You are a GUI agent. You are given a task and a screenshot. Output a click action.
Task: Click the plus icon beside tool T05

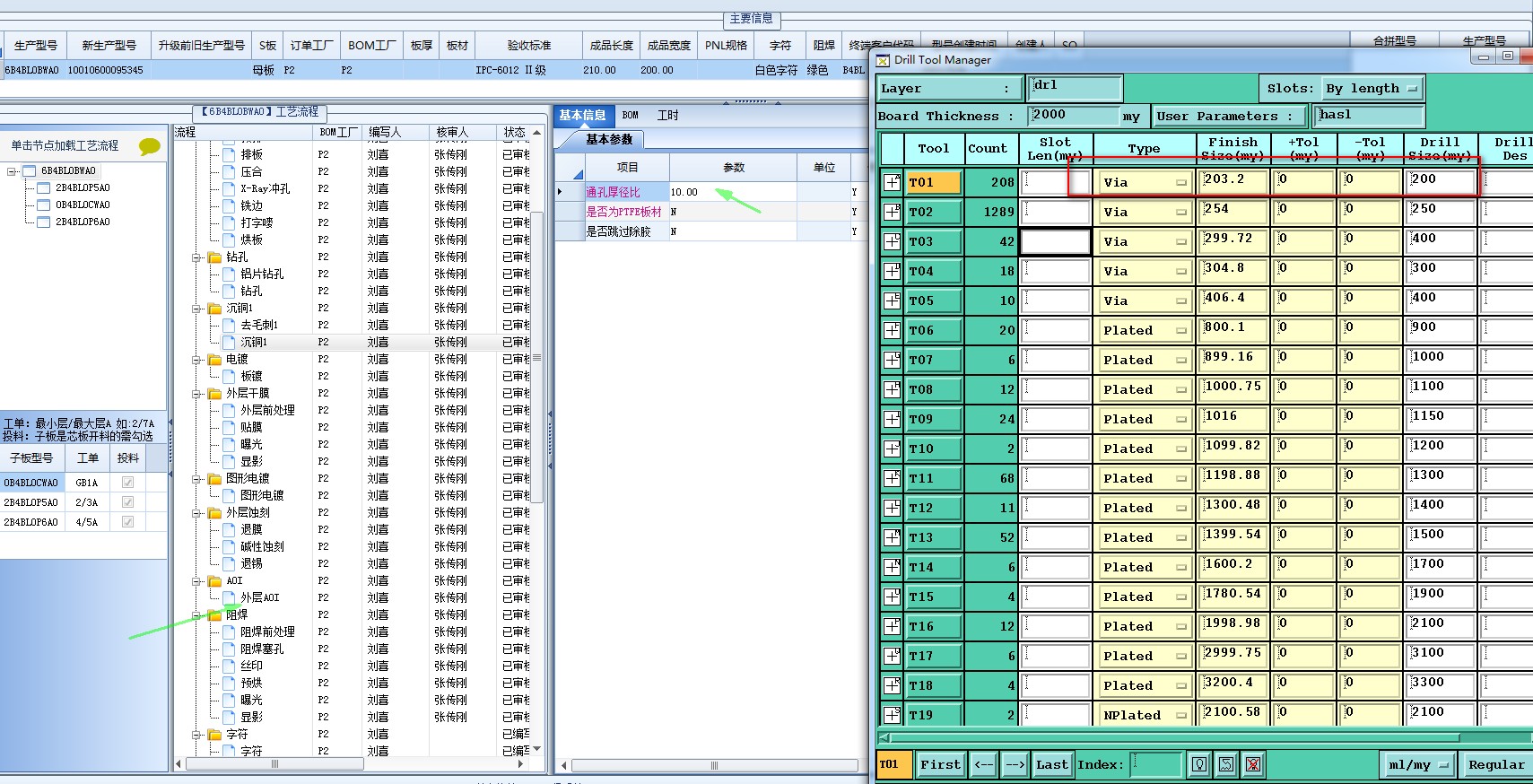[x=892, y=301]
